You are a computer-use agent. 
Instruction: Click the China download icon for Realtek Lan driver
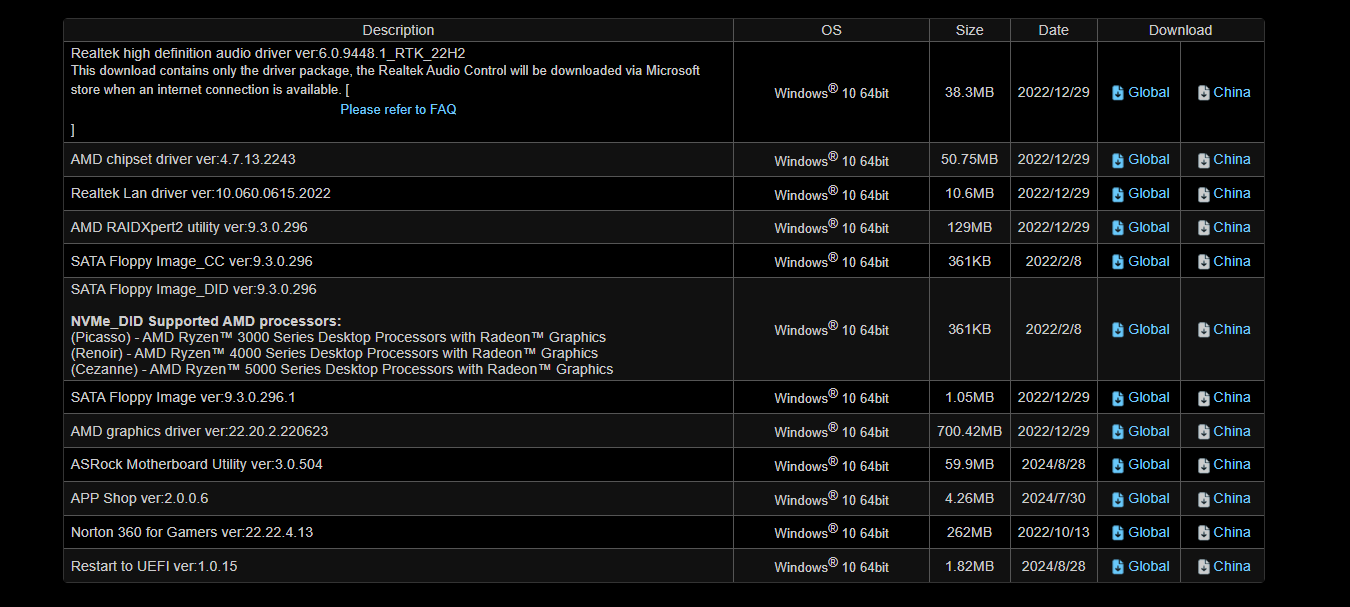tap(1204, 194)
